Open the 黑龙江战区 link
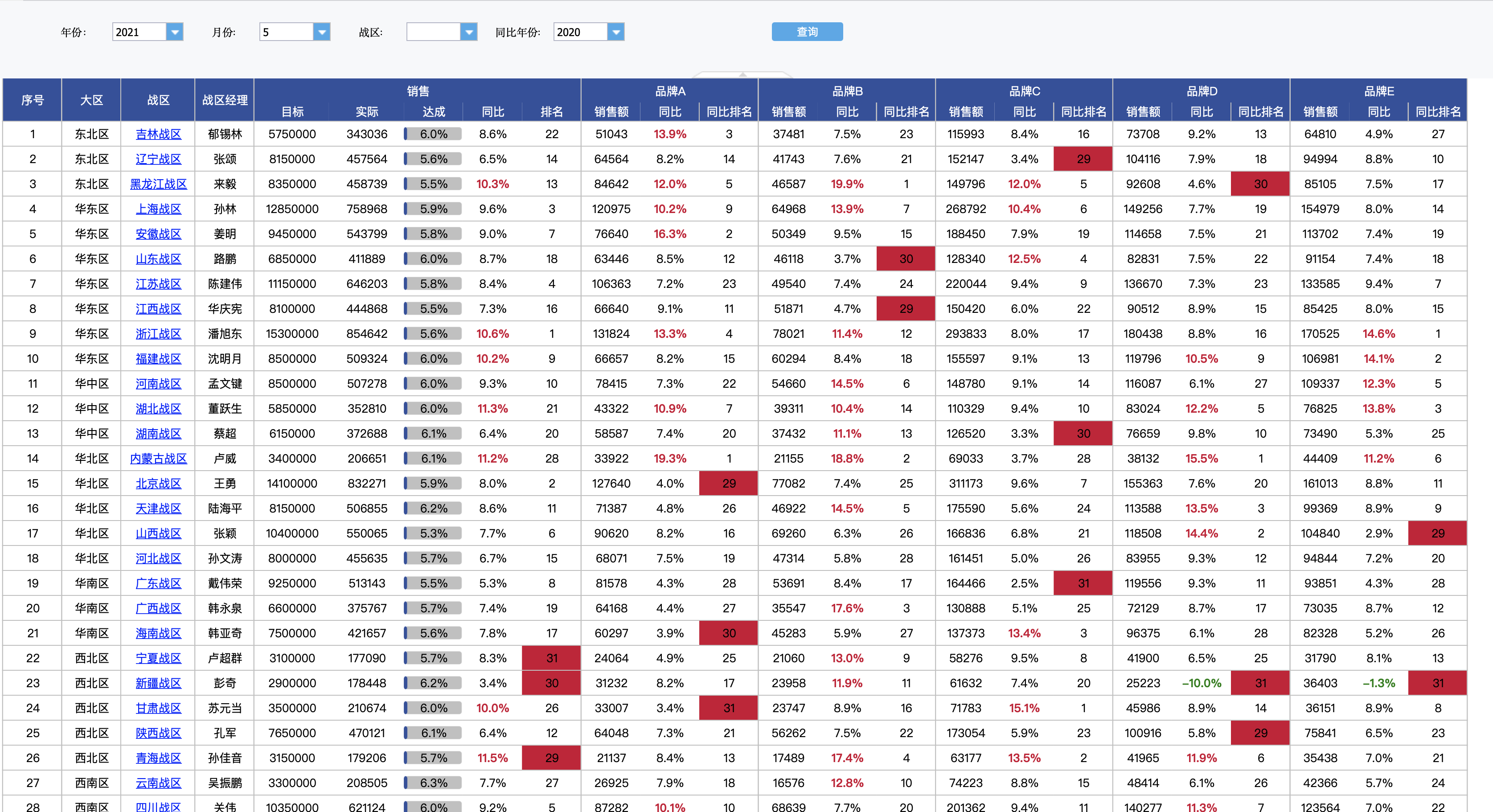1493x812 pixels. tap(158, 184)
